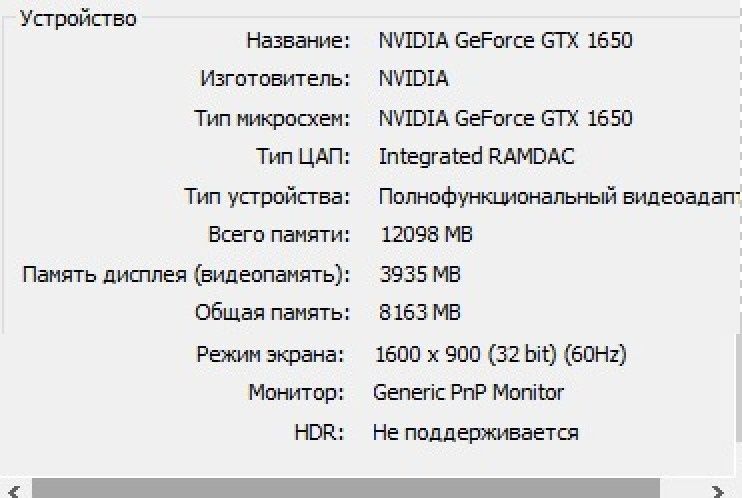
Task: Select the shared memory value "8163 MB"
Action: click(420, 313)
